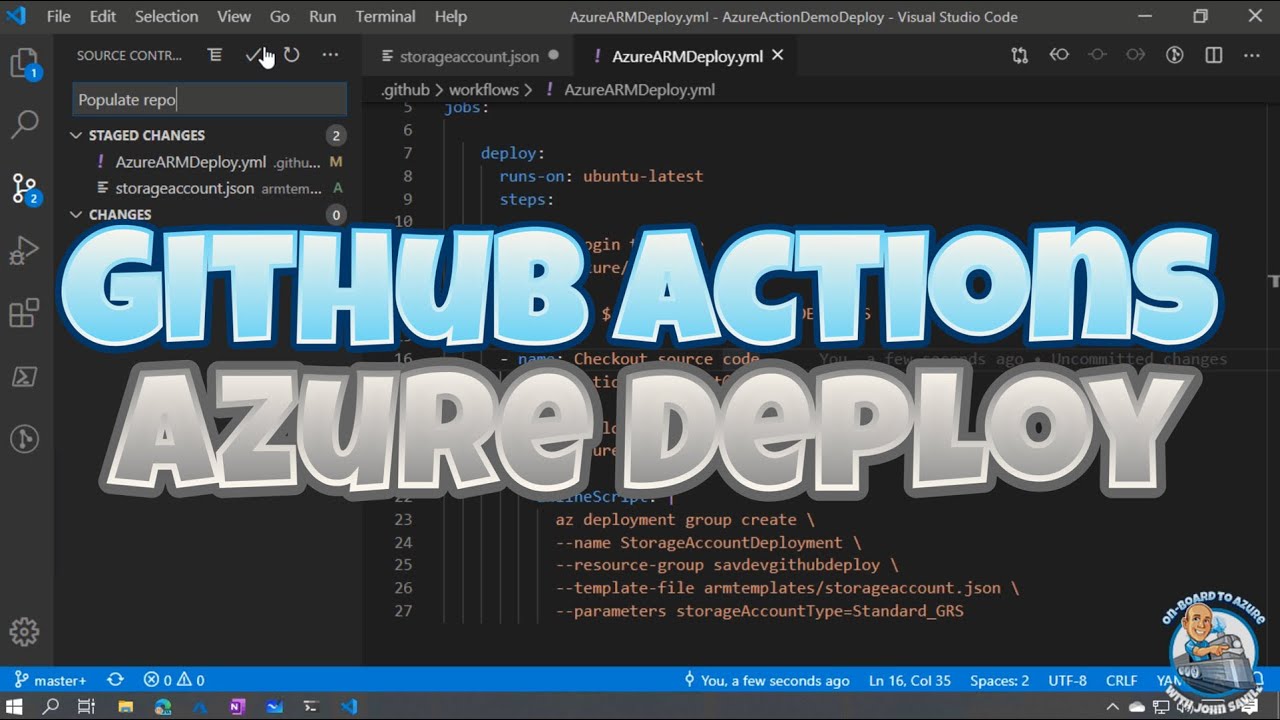Open editor more actions ellipsis
Viewport: 1280px width, 720px height.
(x=1251, y=55)
